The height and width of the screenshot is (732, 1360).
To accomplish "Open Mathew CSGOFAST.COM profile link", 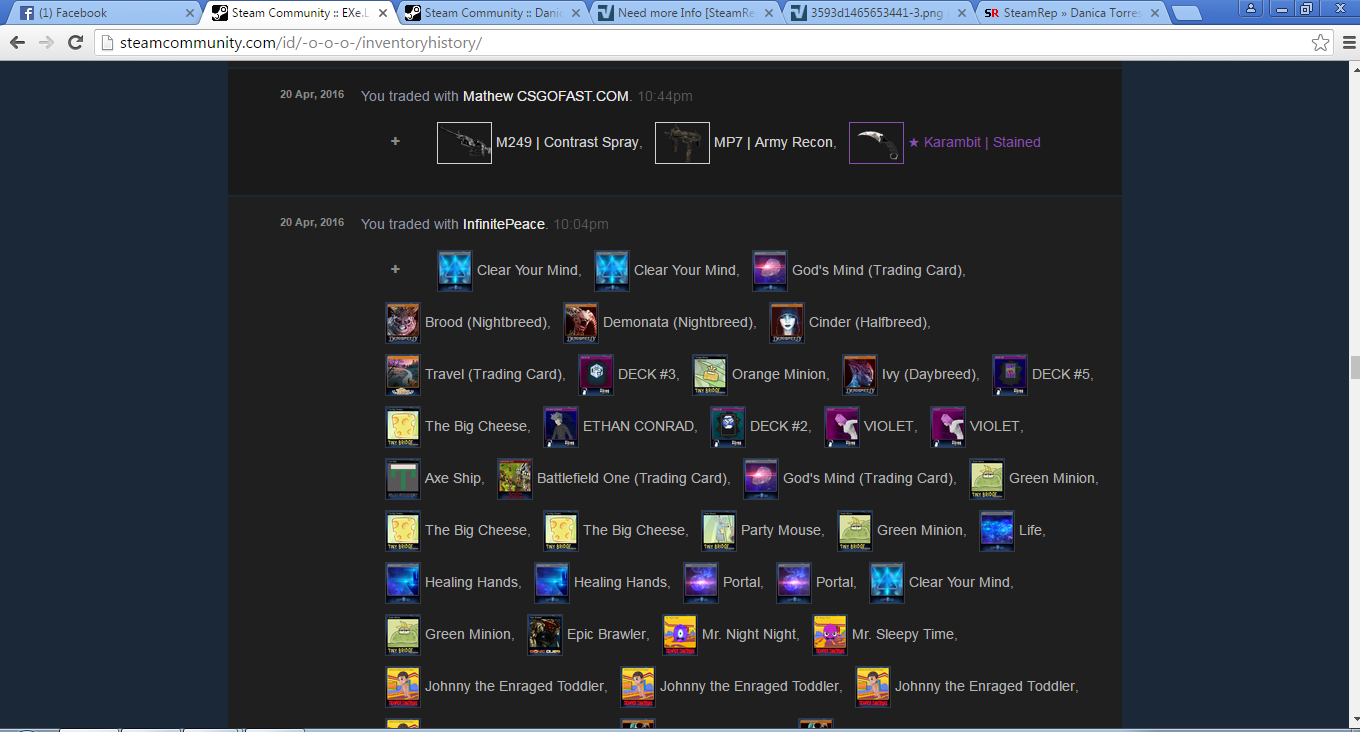I will (546, 96).
